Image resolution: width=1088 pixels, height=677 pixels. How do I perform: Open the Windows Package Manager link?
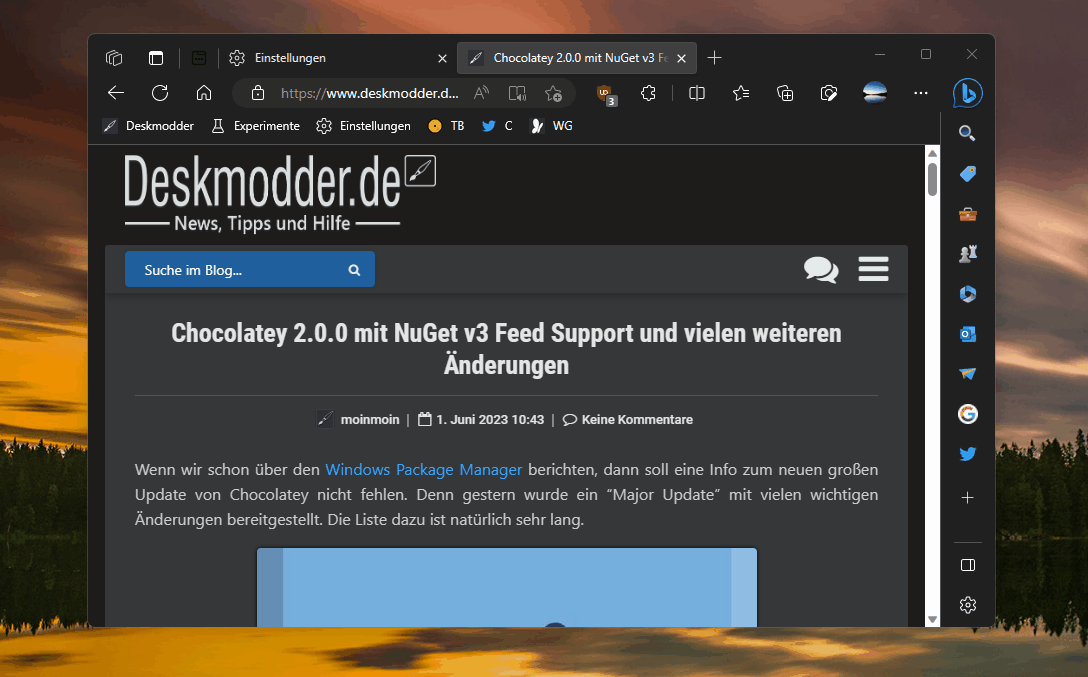pyautogui.click(x=423, y=470)
